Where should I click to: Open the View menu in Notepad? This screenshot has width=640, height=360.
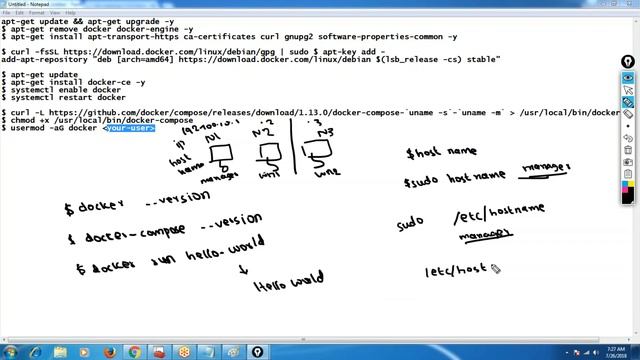pyautogui.click(x=55, y=13)
